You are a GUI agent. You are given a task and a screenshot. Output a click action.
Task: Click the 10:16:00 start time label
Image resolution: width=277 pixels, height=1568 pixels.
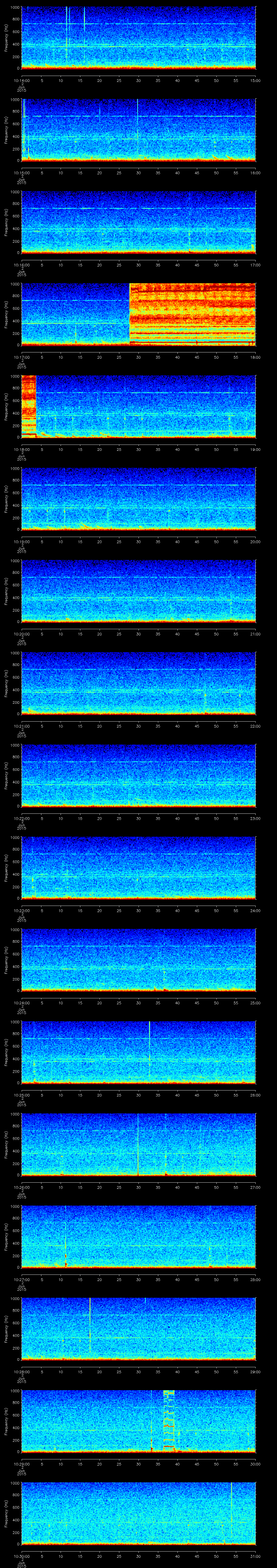(x=21, y=265)
